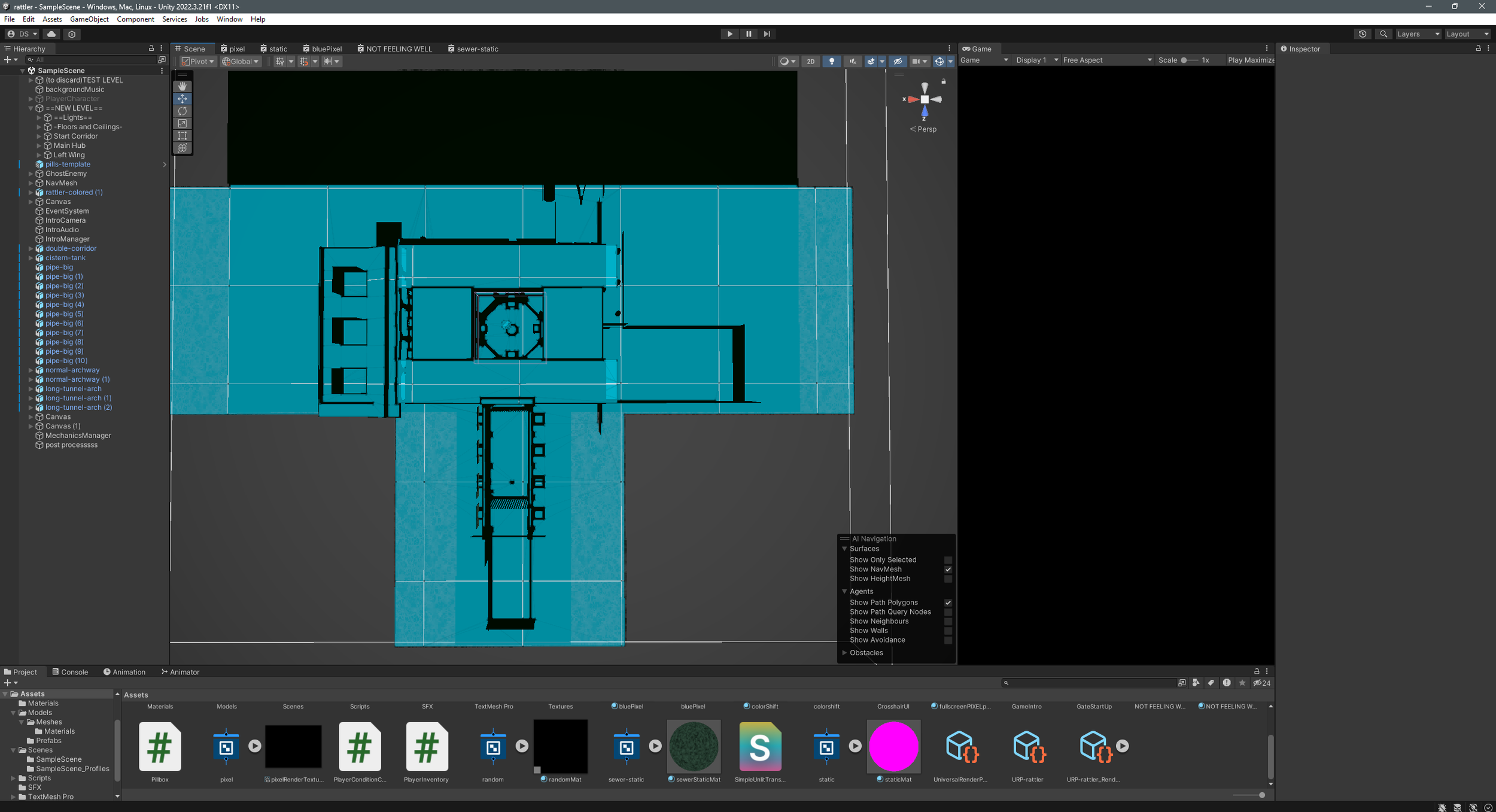Viewport: 1496px width, 812px height.
Task: Enable Show Only Selected checkbox
Action: [x=948, y=560]
